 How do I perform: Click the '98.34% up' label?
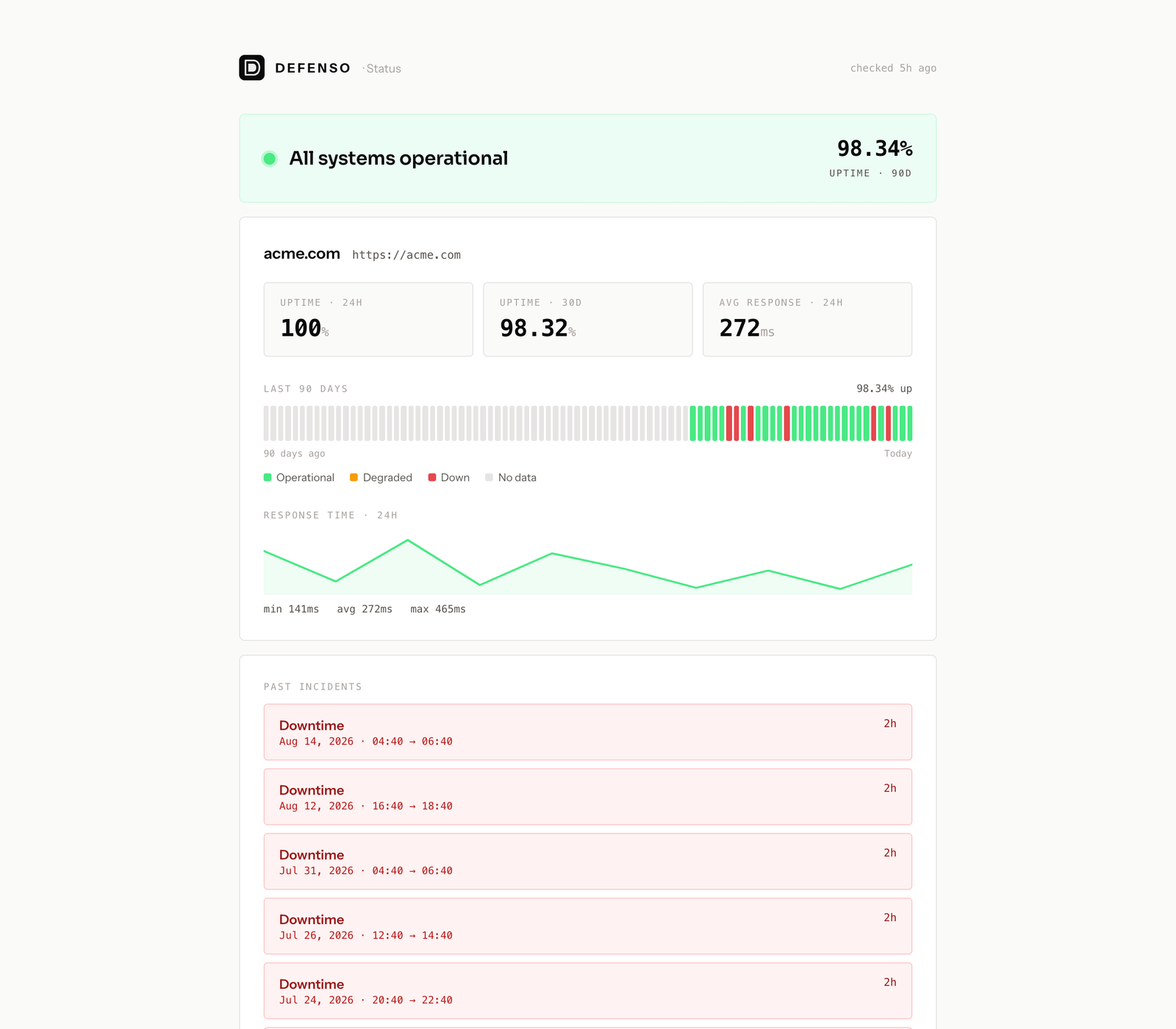pos(884,389)
